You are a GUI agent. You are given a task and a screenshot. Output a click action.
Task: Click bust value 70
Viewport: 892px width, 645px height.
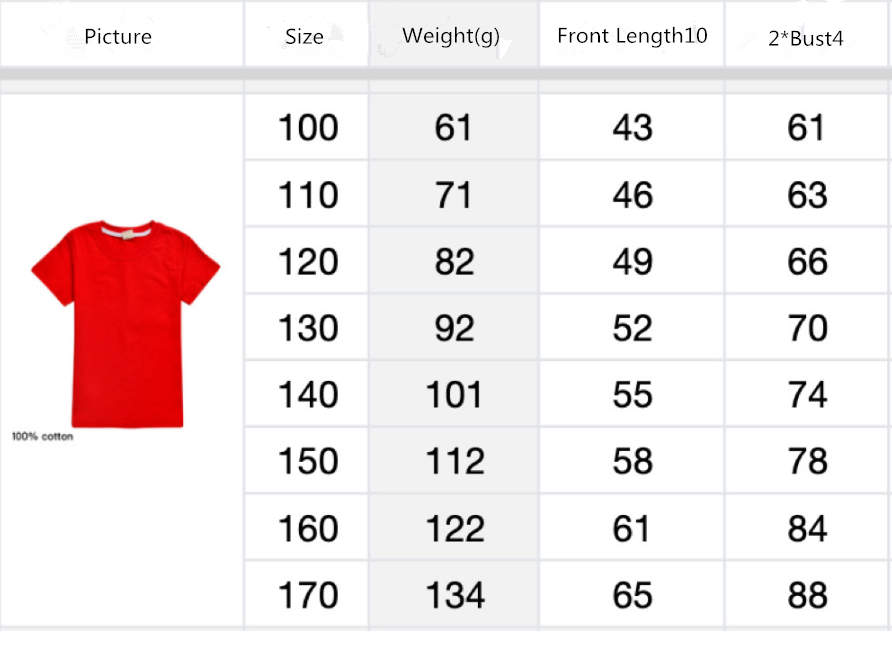coord(807,328)
